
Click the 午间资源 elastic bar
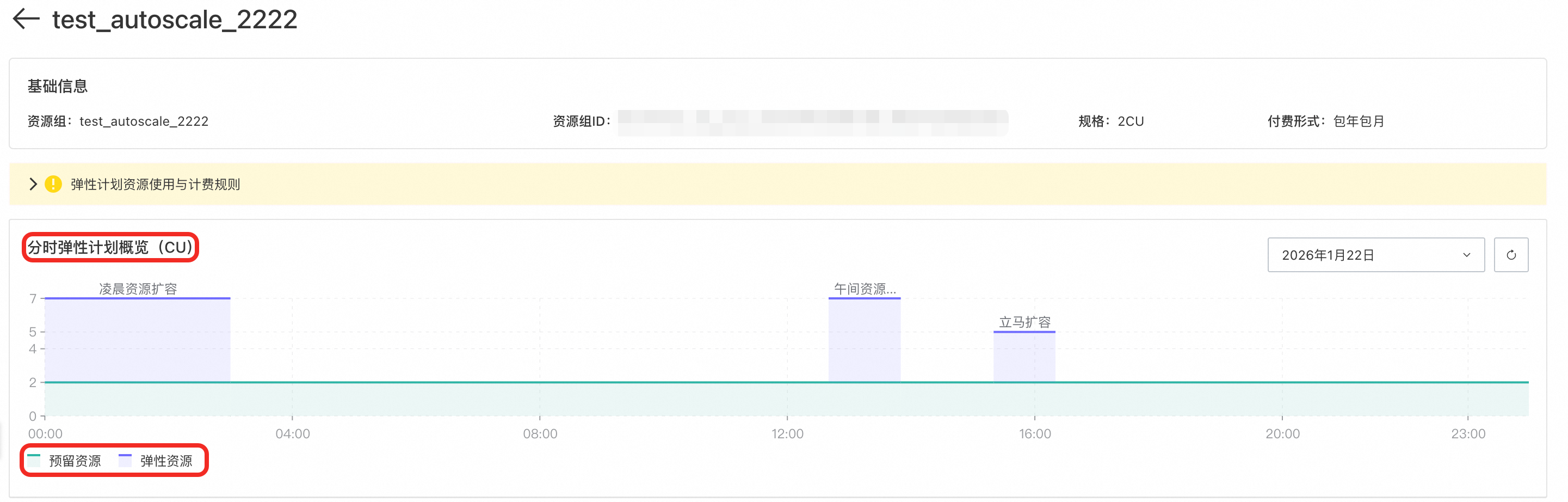click(865, 340)
